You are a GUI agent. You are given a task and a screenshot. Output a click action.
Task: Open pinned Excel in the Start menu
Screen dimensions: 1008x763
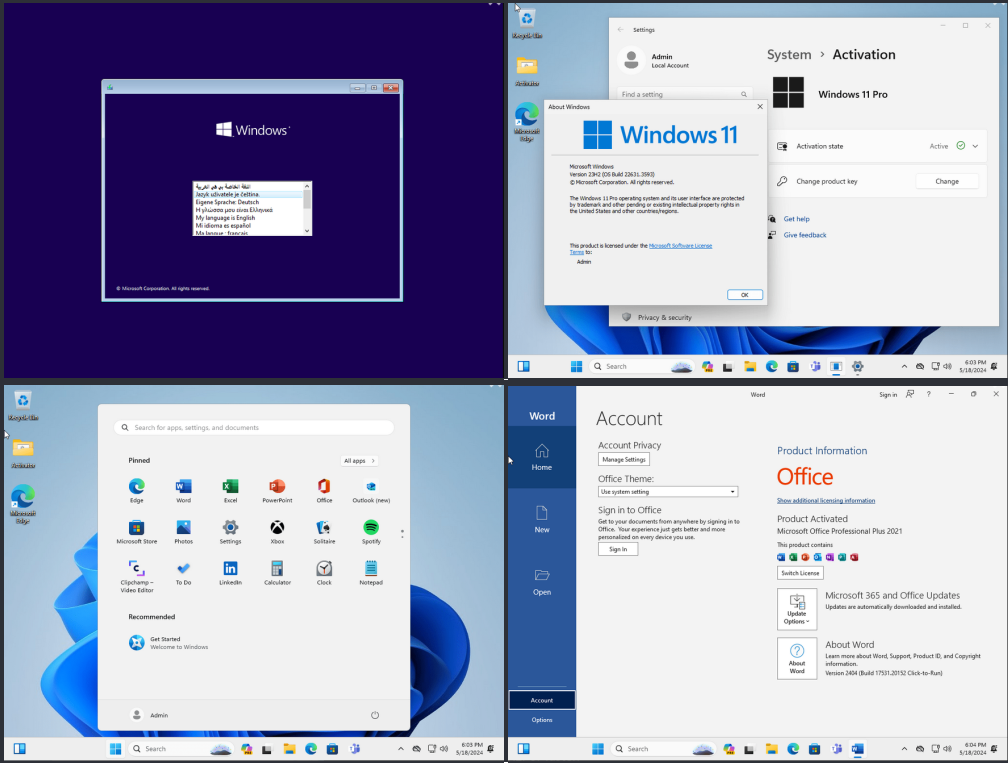[230, 490]
